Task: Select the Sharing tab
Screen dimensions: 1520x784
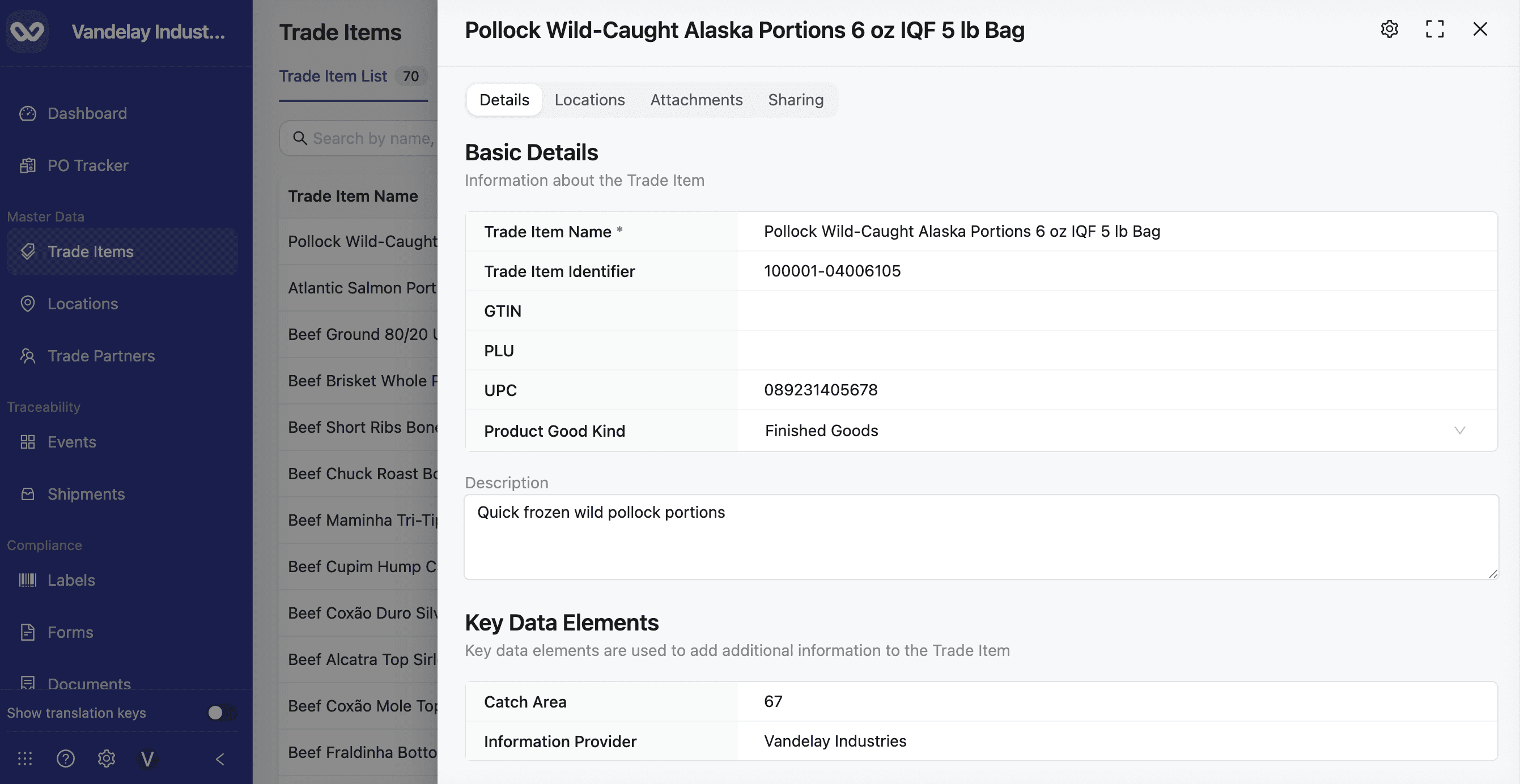Action: (795, 100)
